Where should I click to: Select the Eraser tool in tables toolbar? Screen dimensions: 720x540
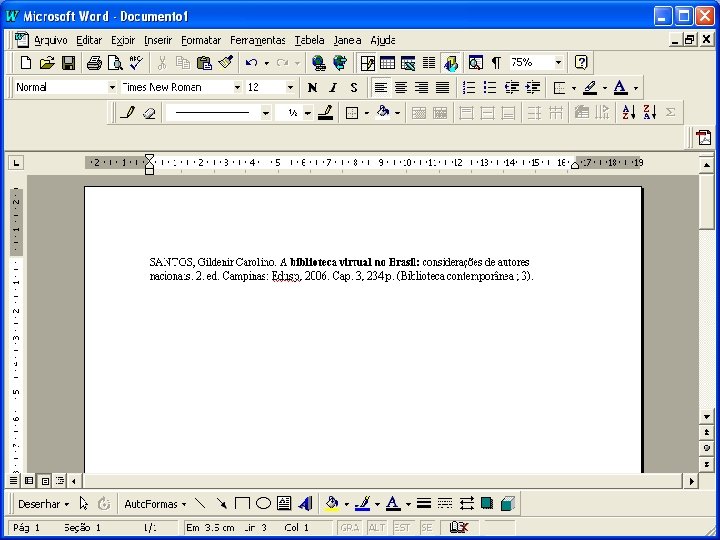[x=149, y=112]
